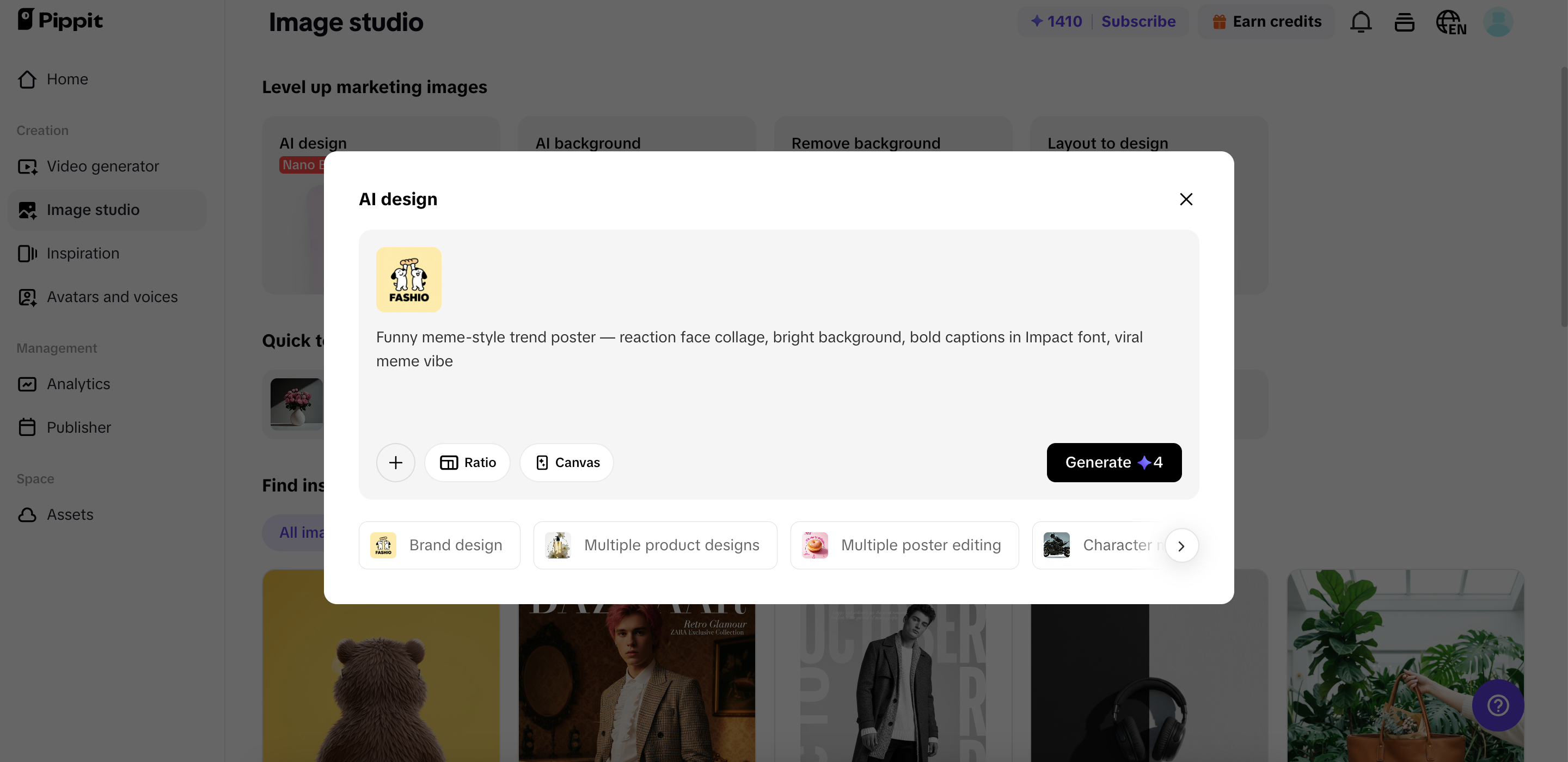This screenshot has height=762, width=1568.
Task: Close the AI design dialog
Action: pos(1186,199)
